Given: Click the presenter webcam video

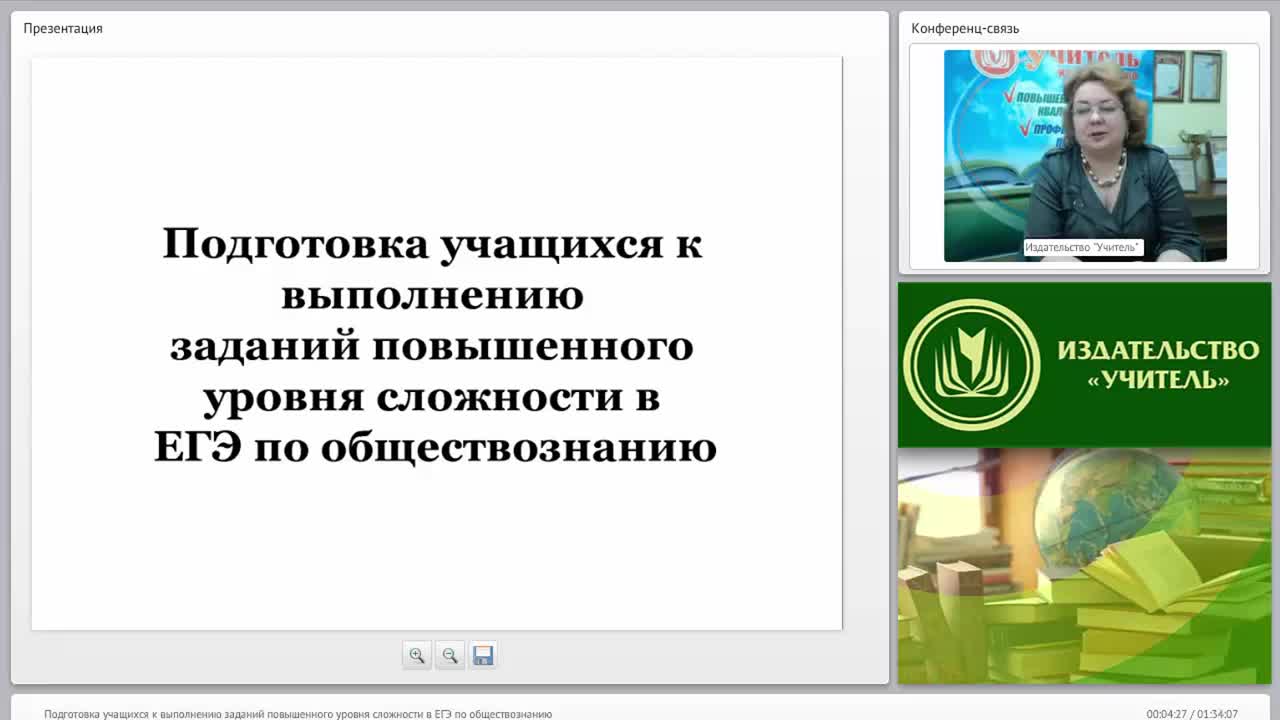Looking at the screenshot, I should [x=1085, y=156].
